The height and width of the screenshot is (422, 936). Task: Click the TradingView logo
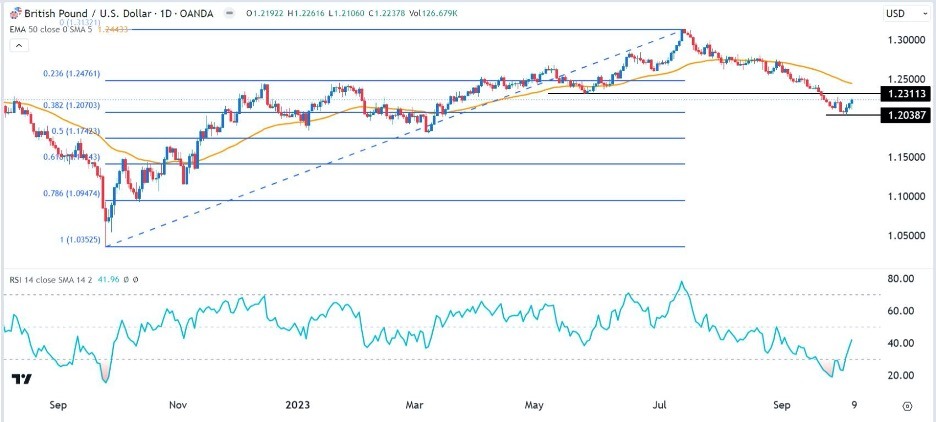pyautogui.click(x=20, y=380)
